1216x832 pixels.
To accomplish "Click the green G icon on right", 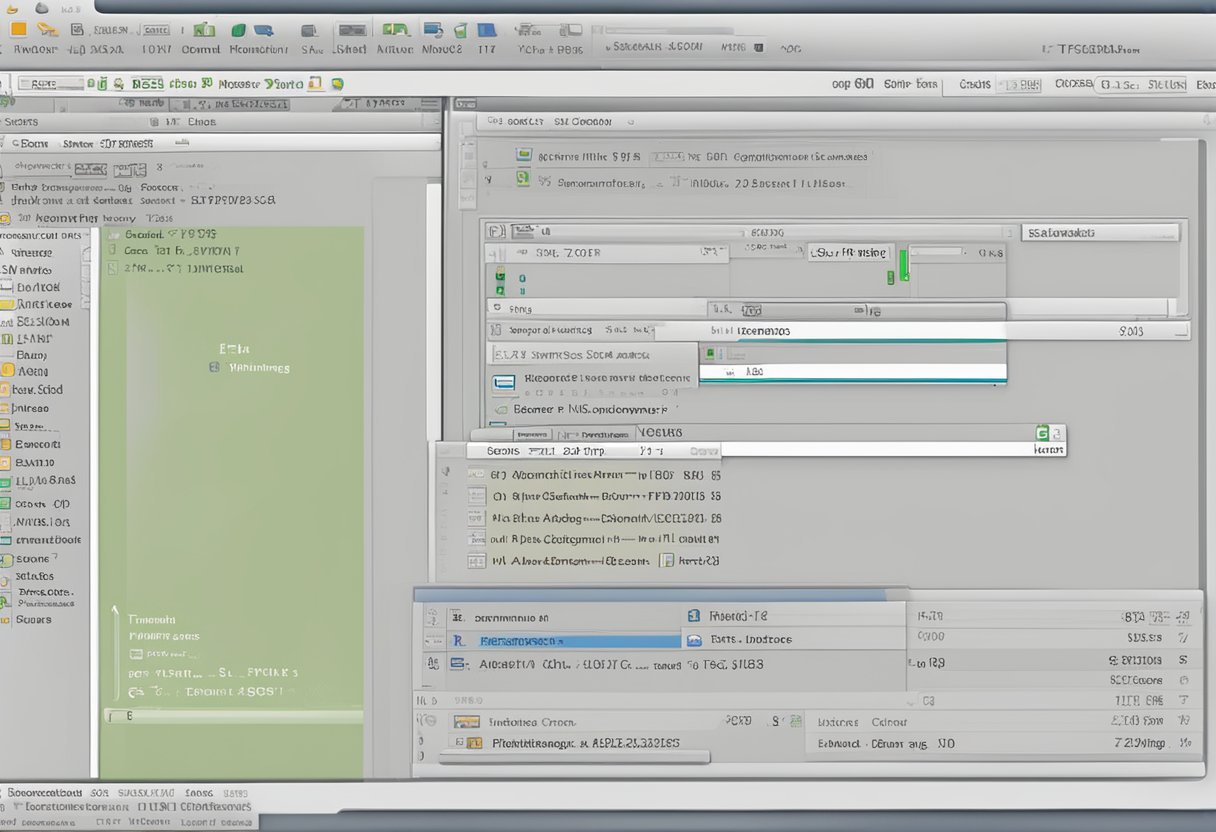I will point(1042,433).
